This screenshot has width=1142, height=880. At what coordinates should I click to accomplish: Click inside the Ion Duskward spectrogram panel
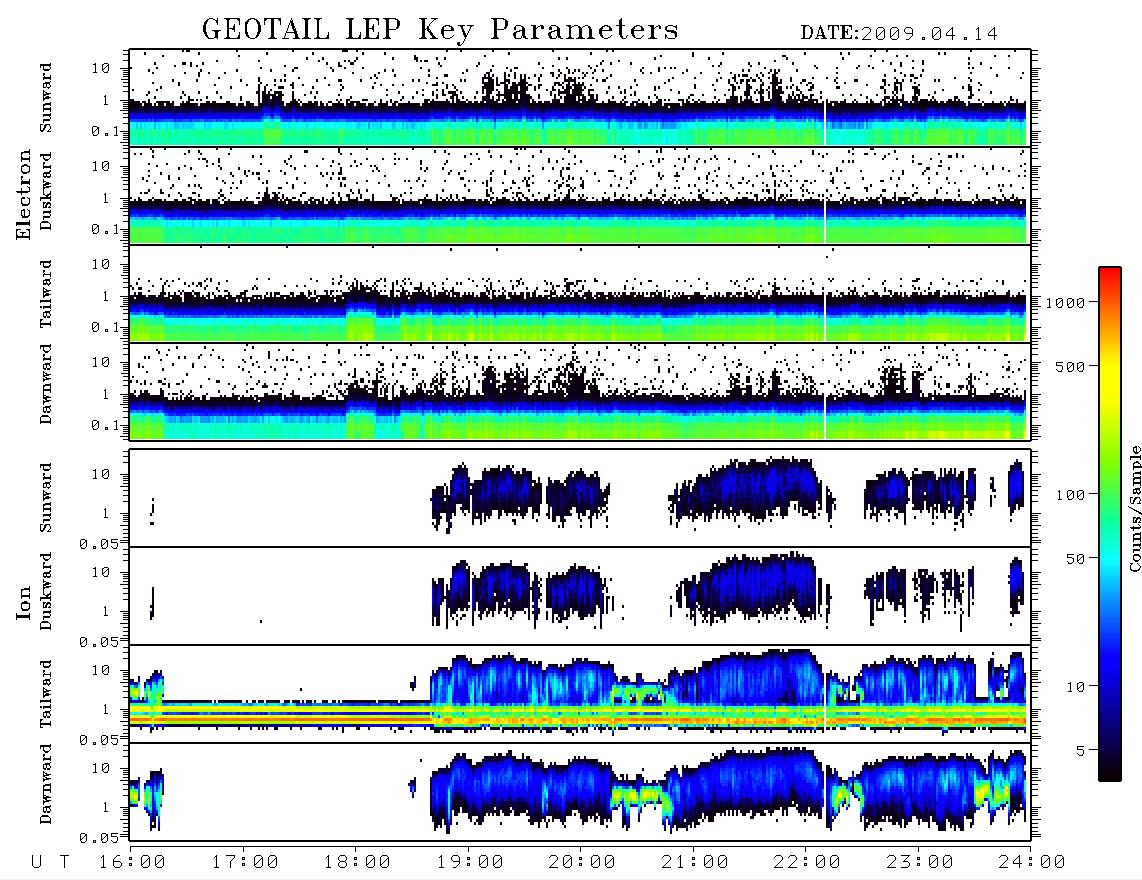pos(580,595)
